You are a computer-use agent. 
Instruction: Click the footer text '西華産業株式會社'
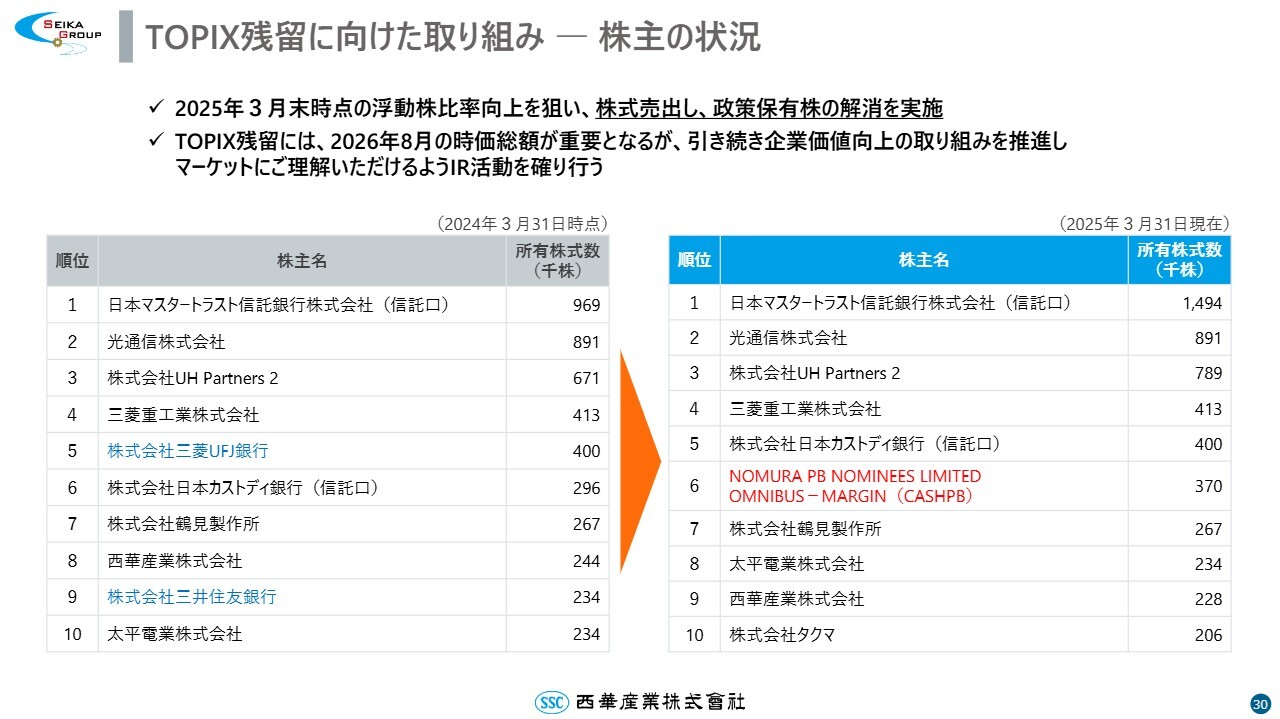(660, 702)
